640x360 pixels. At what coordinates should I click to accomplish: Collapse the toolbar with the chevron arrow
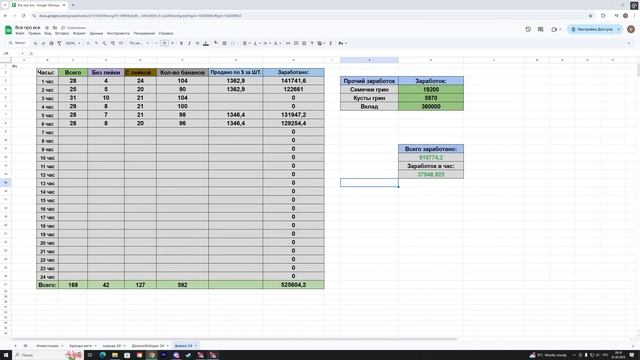coord(629,43)
